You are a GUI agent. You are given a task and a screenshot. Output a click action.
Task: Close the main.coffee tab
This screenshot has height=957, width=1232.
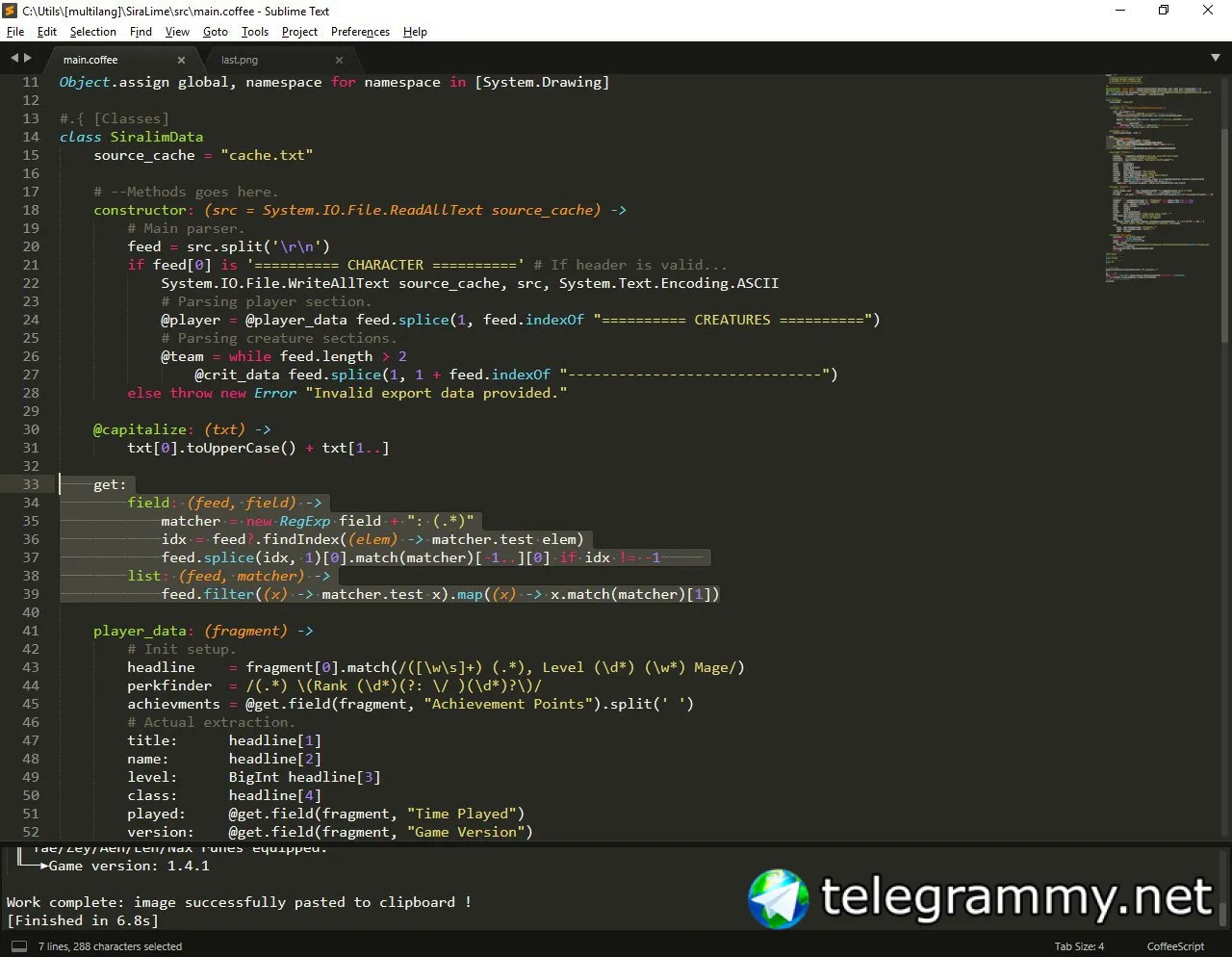tap(181, 60)
